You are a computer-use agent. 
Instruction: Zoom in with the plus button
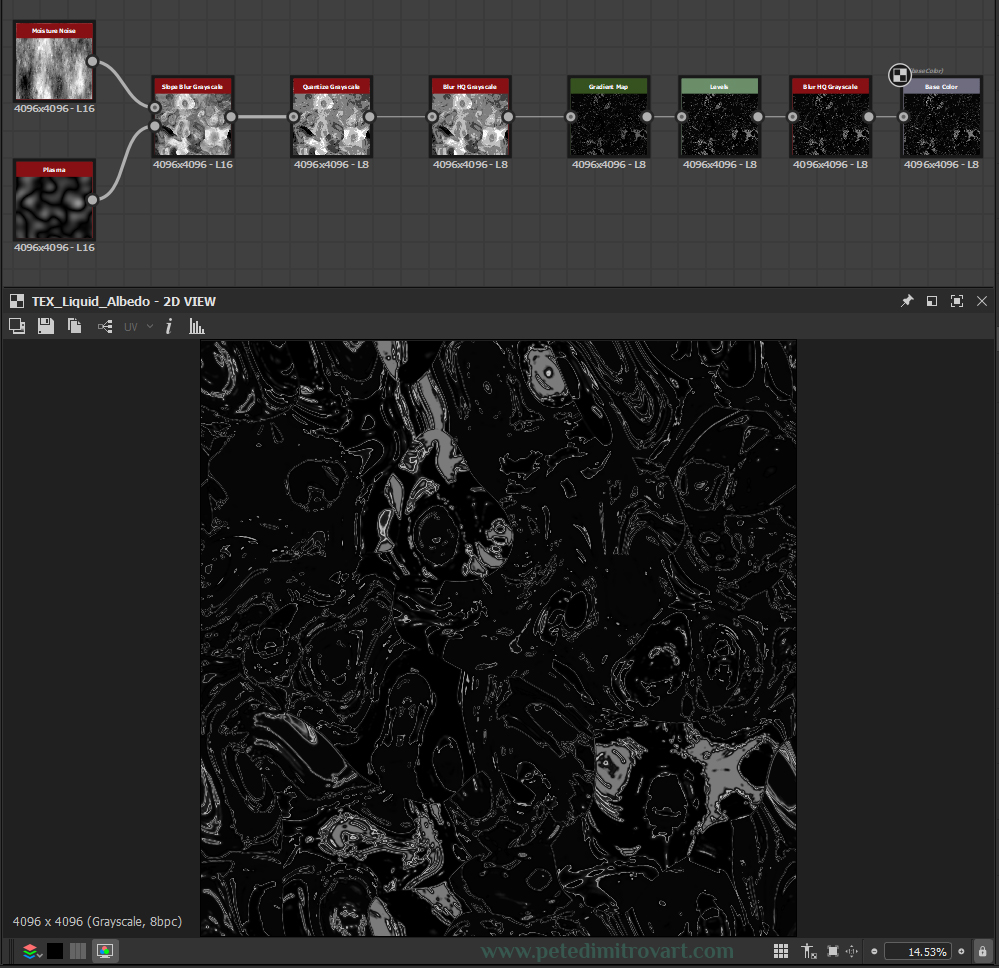961,951
